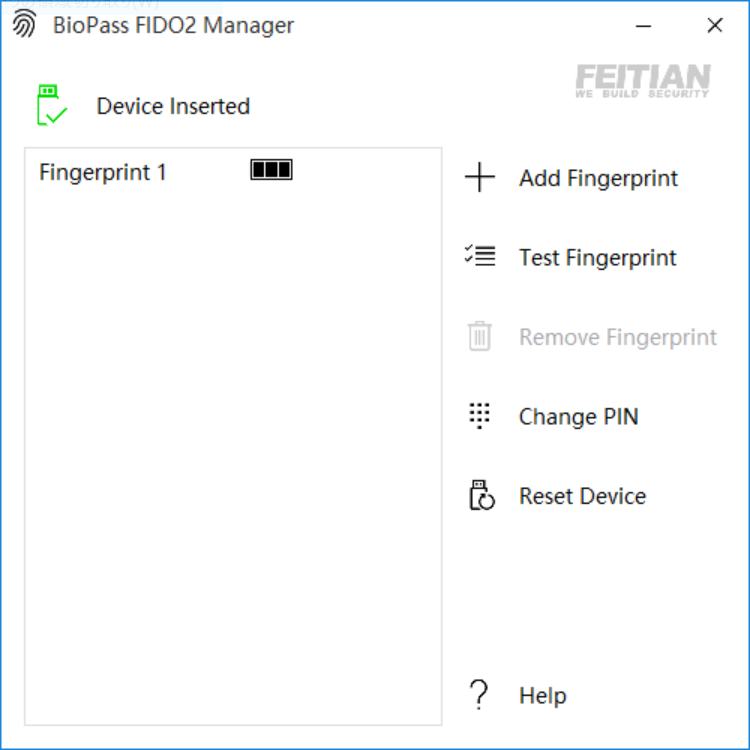
Task: Click the Device Inserted status text
Action: [173, 106]
